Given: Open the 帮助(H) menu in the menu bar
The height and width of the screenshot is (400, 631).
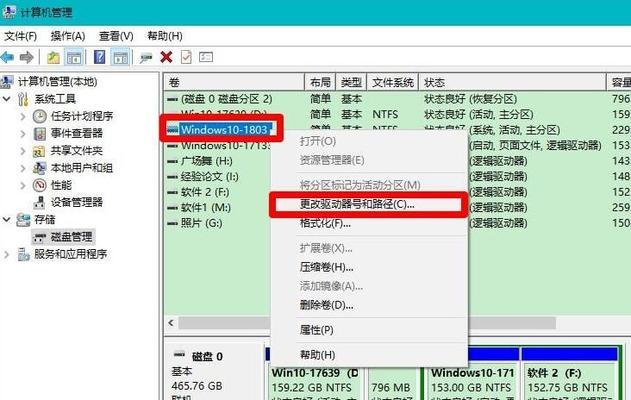Looking at the screenshot, I should (x=165, y=36).
